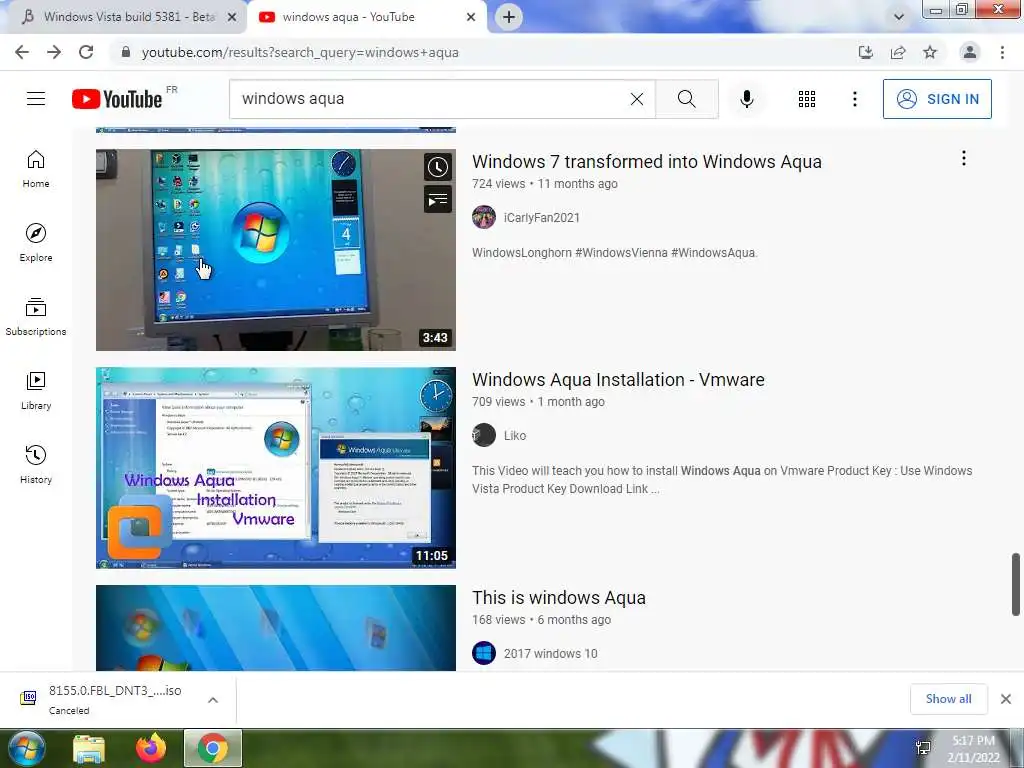Reload the YouTube page
The height and width of the screenshot is (768, 1024).
click(x=86, y=52)
